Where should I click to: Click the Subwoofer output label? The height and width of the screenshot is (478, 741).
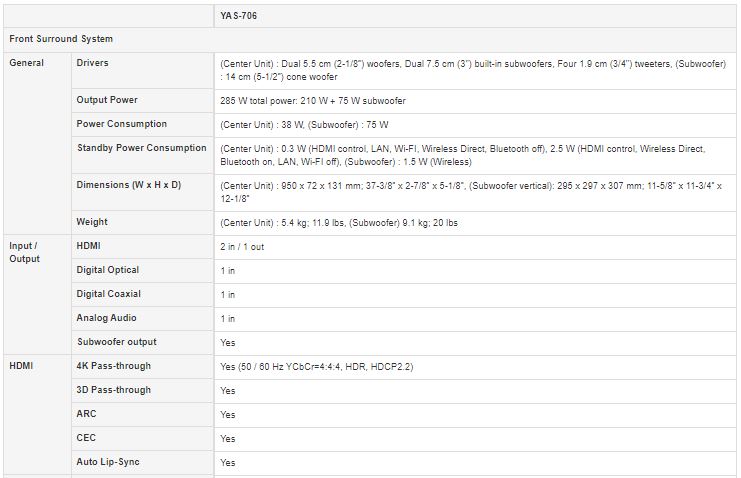coord(117,342)
